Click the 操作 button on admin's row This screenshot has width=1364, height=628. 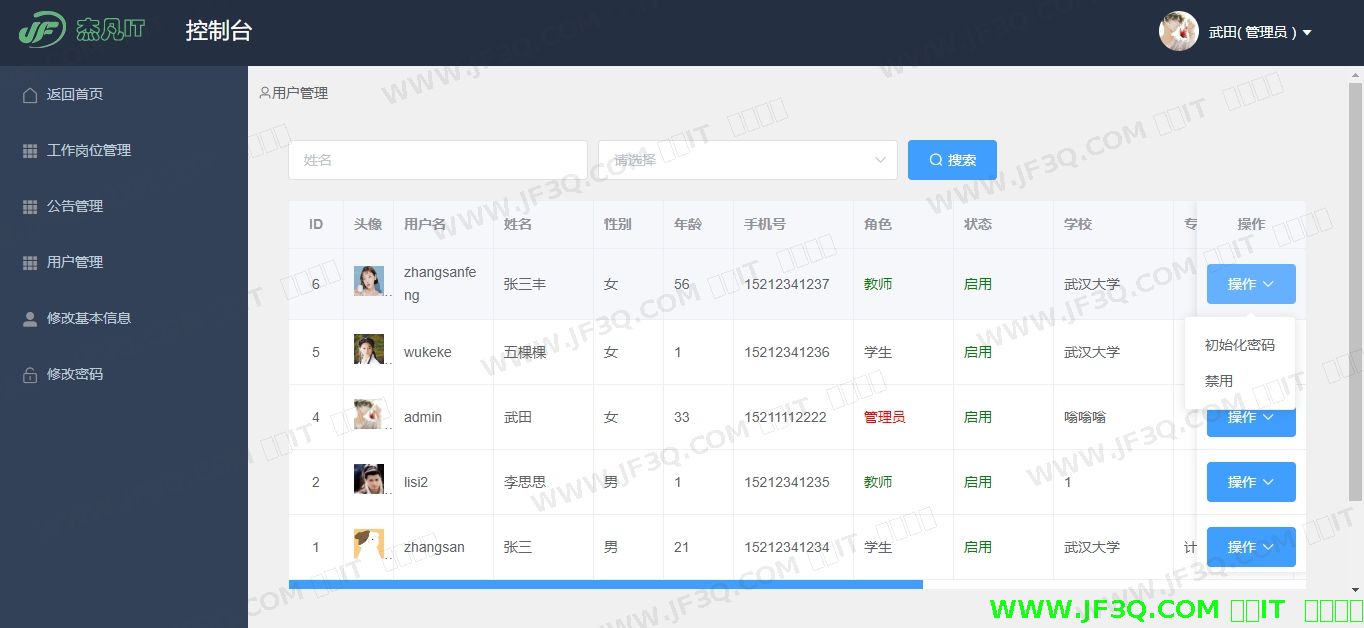tap(1250, 417)
